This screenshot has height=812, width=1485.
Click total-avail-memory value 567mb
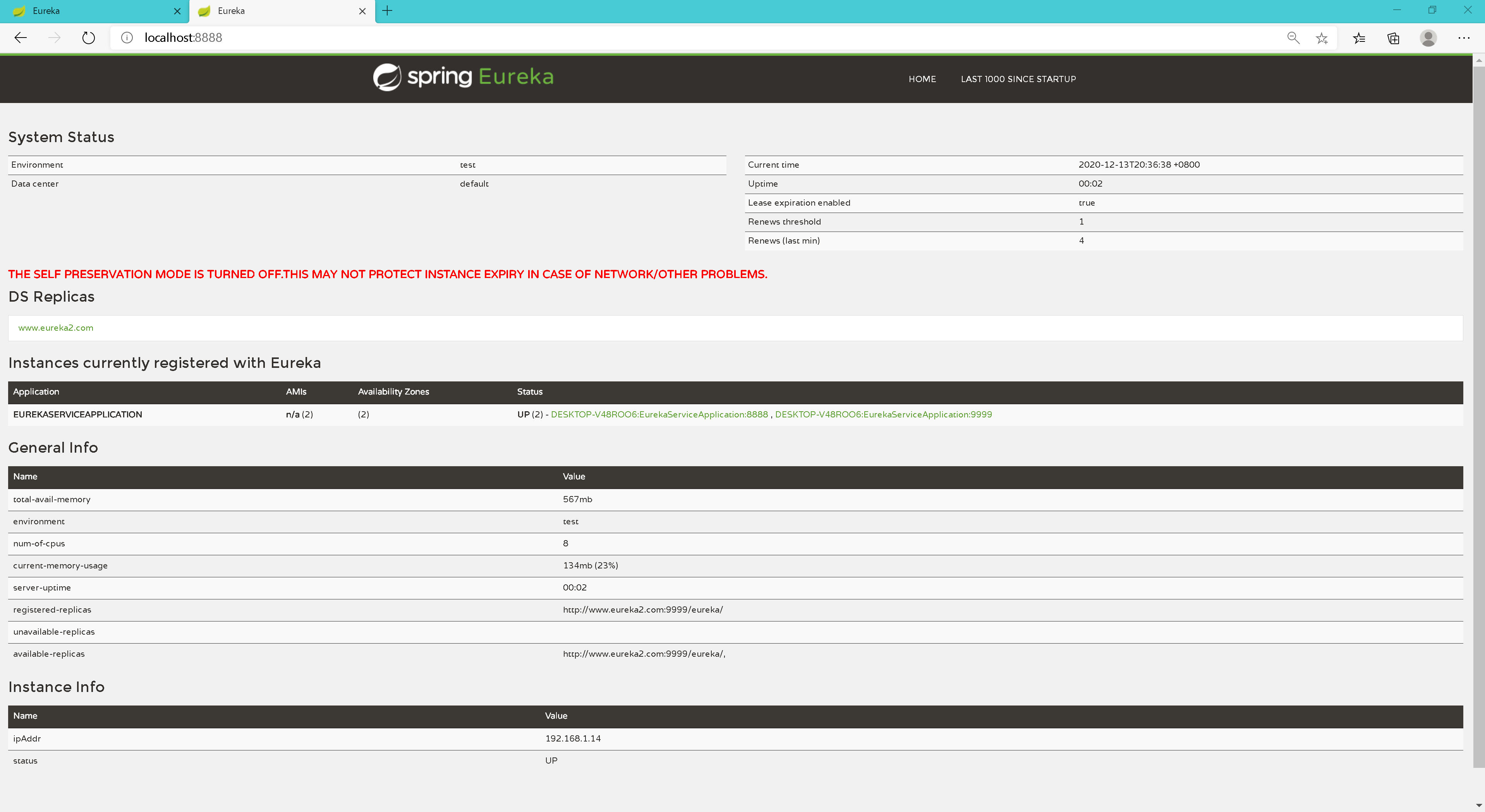point(578,500)
